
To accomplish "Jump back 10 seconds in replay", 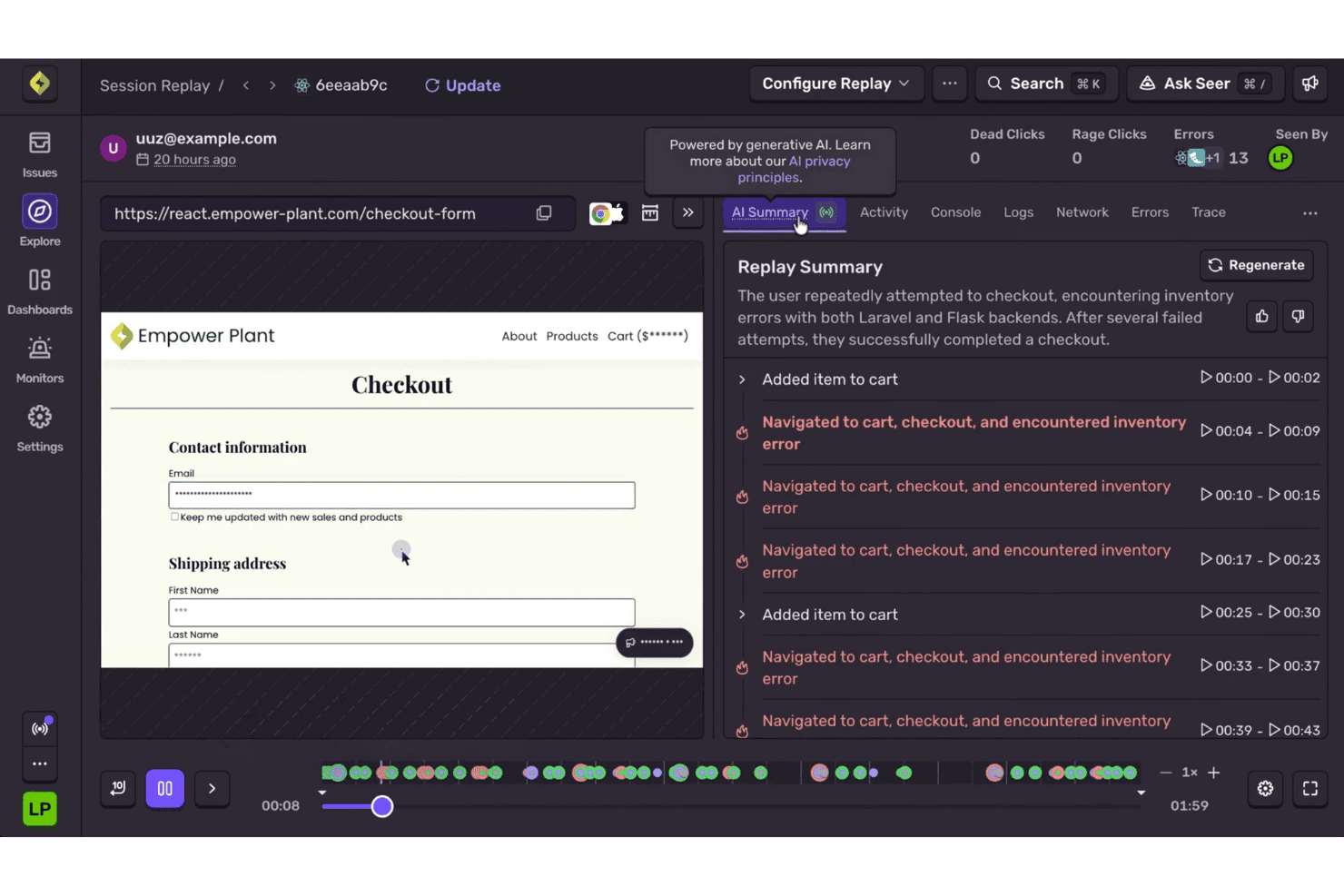I will (x=118, y=788).
